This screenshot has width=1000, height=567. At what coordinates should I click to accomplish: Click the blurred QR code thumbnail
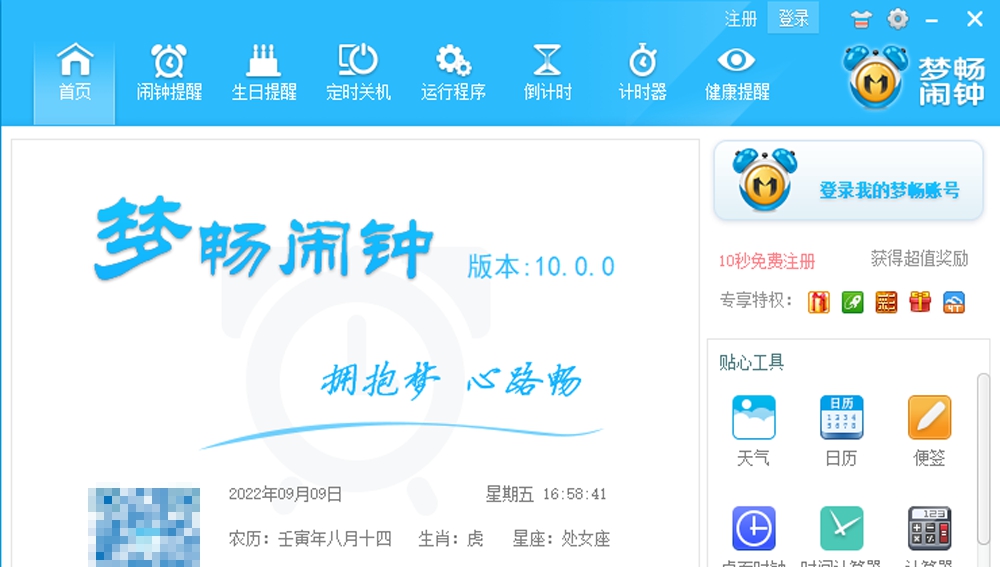[144, 527]
